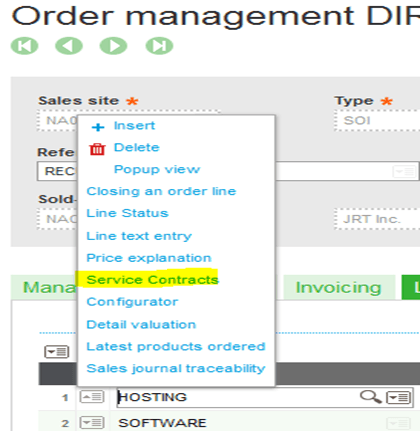Choose Insert from the context menu
Screen dimensions: 420x431
click(134, 126)
